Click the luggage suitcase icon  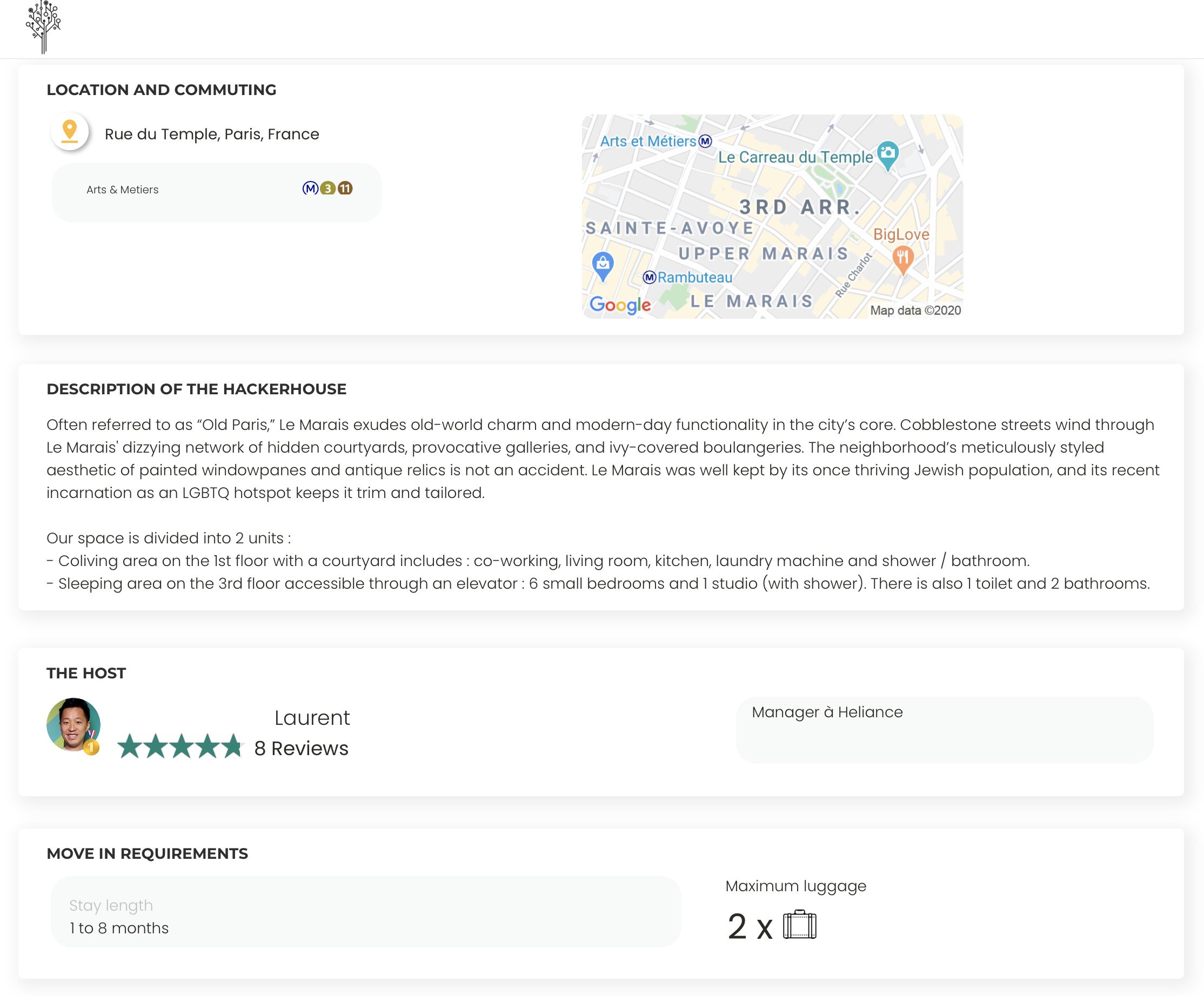799,924
